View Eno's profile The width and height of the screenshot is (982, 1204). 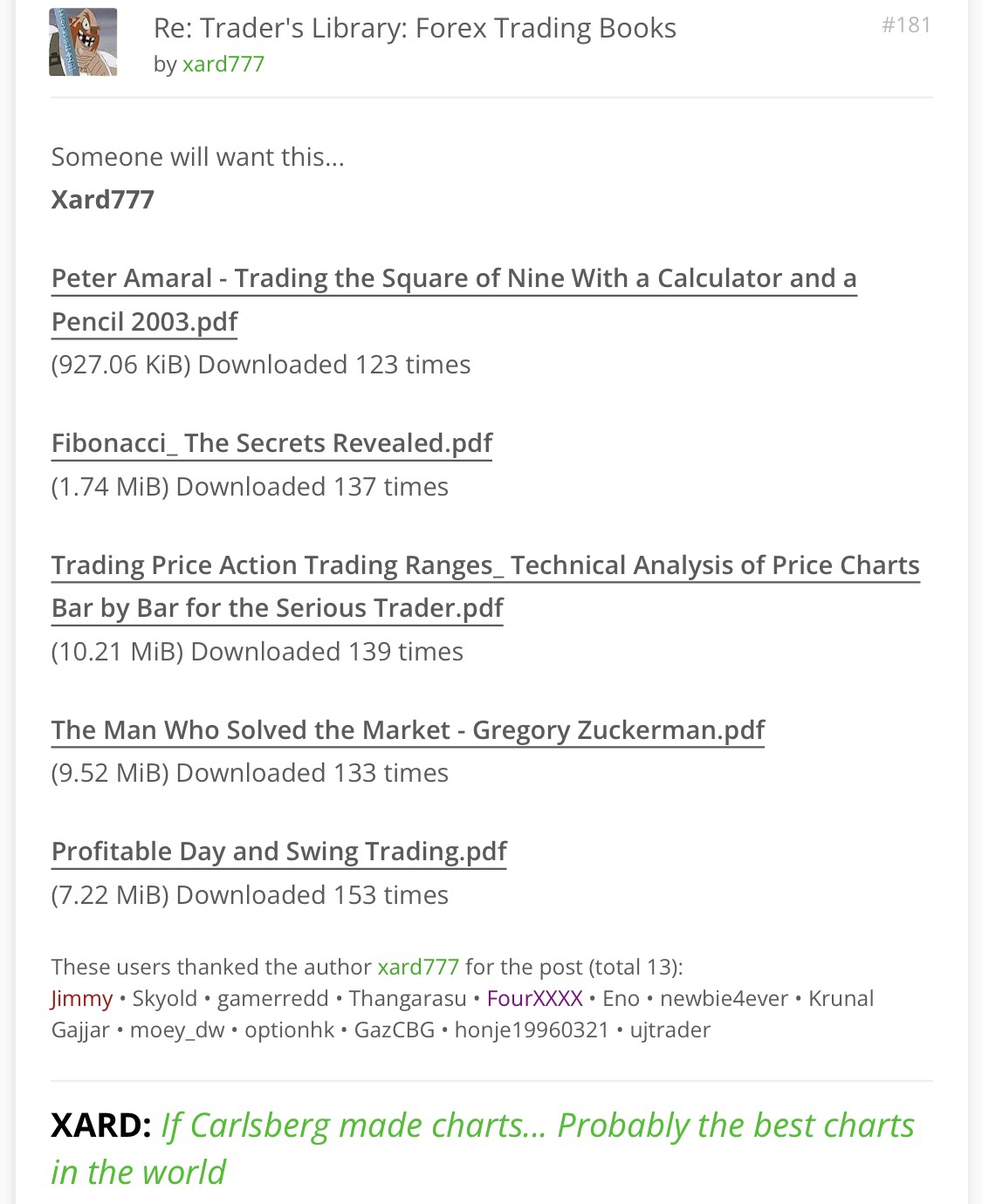click(x=621, y=999)
